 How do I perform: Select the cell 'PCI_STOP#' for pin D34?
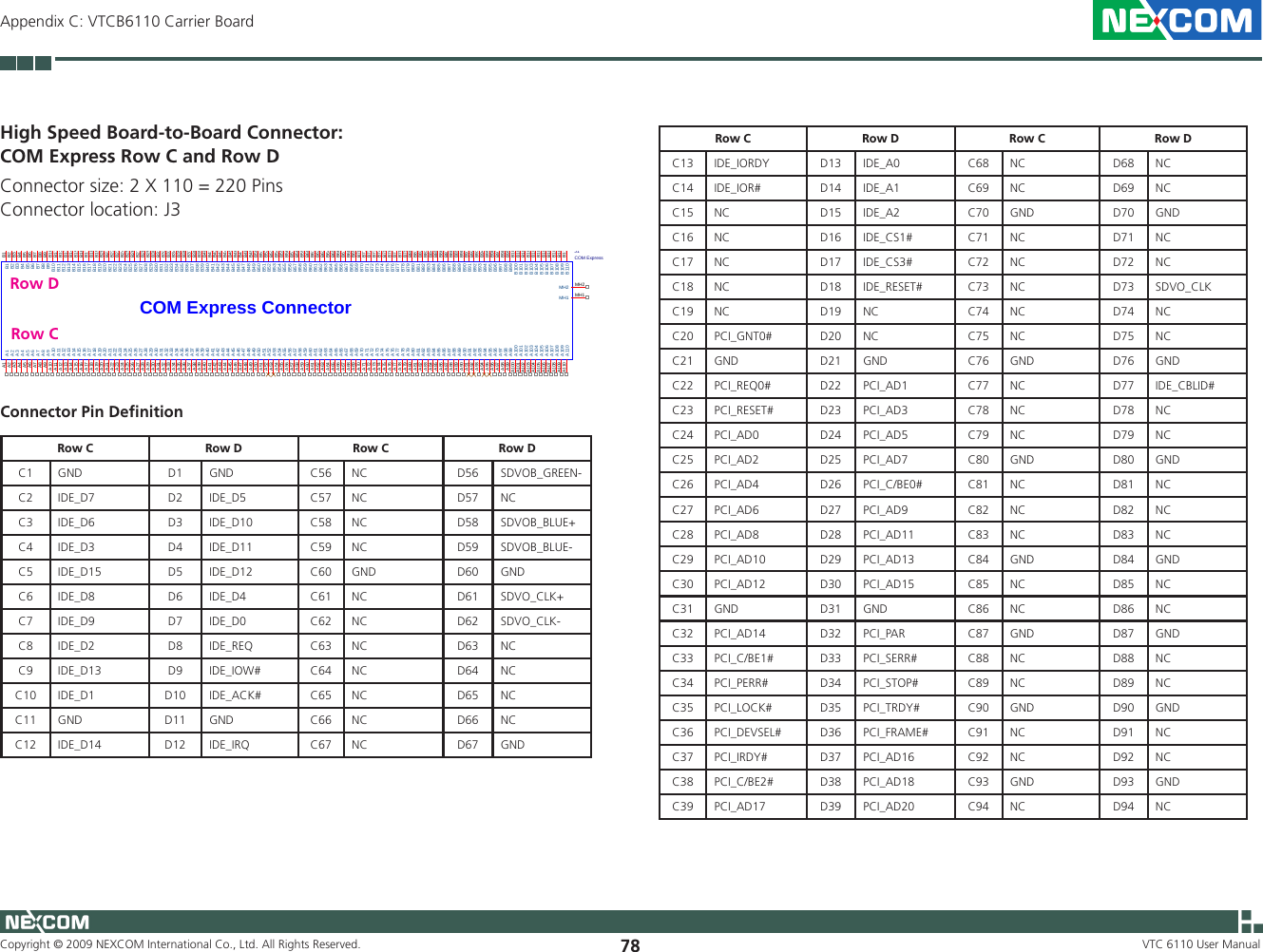(905, 683)
